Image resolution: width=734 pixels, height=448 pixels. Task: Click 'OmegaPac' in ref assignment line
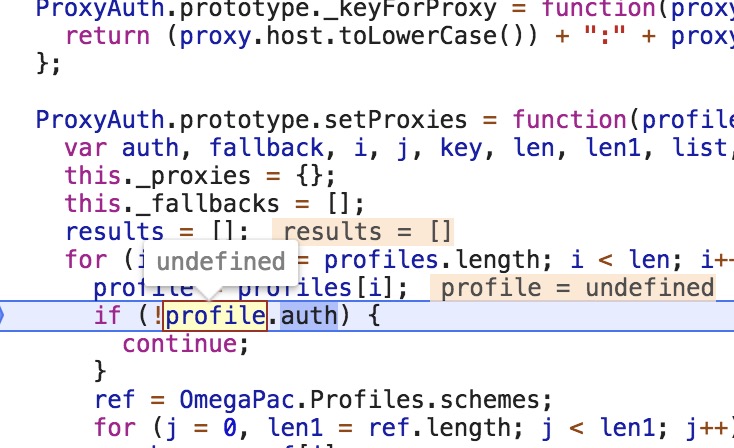(237, 400)
